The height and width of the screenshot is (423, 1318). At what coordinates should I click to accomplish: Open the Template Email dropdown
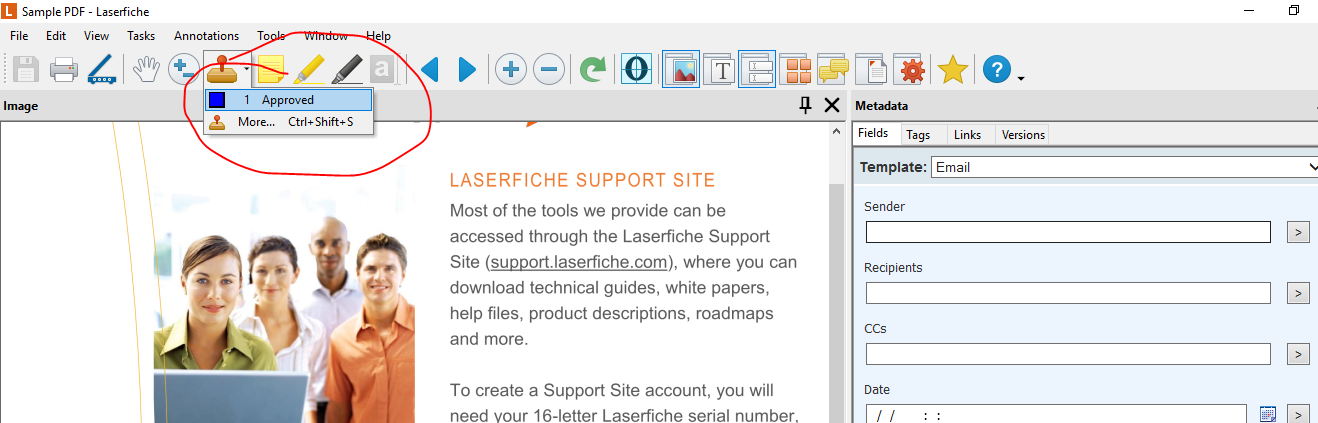point(1124,167)
